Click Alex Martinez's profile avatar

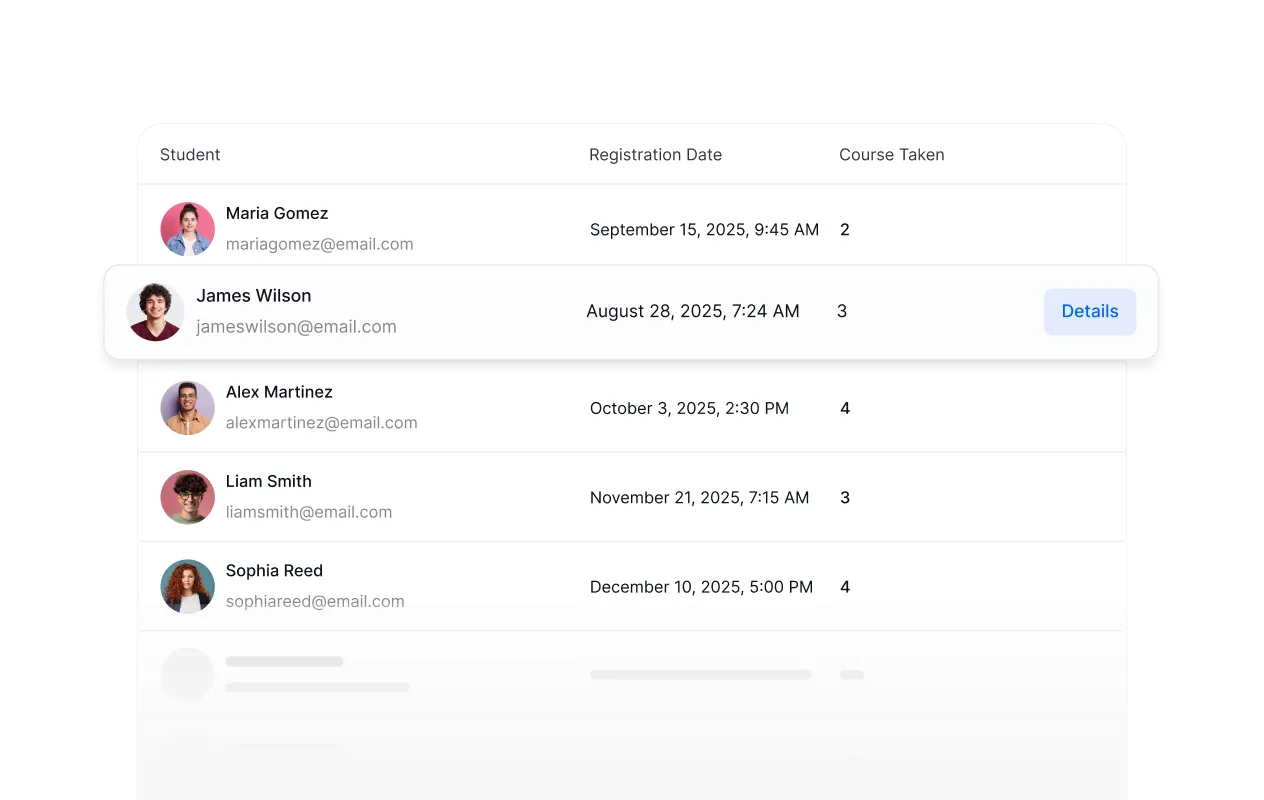pos(188,408)
